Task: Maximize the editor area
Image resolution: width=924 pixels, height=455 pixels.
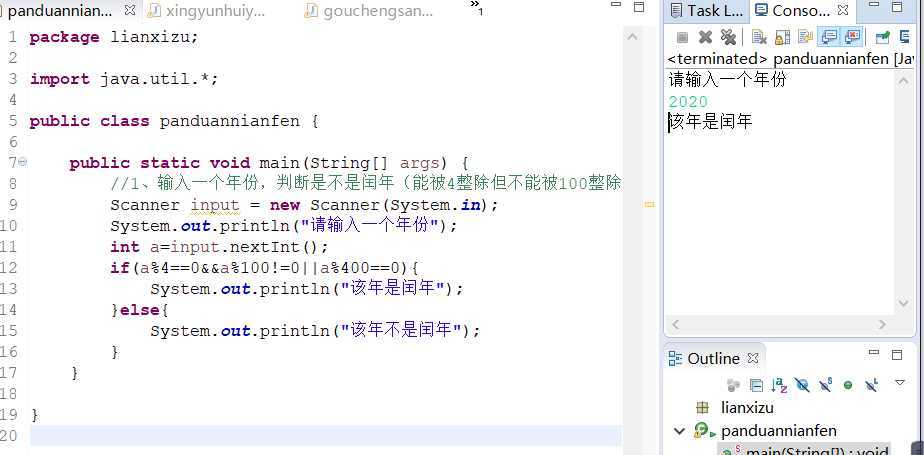Action: coord(638,7)
